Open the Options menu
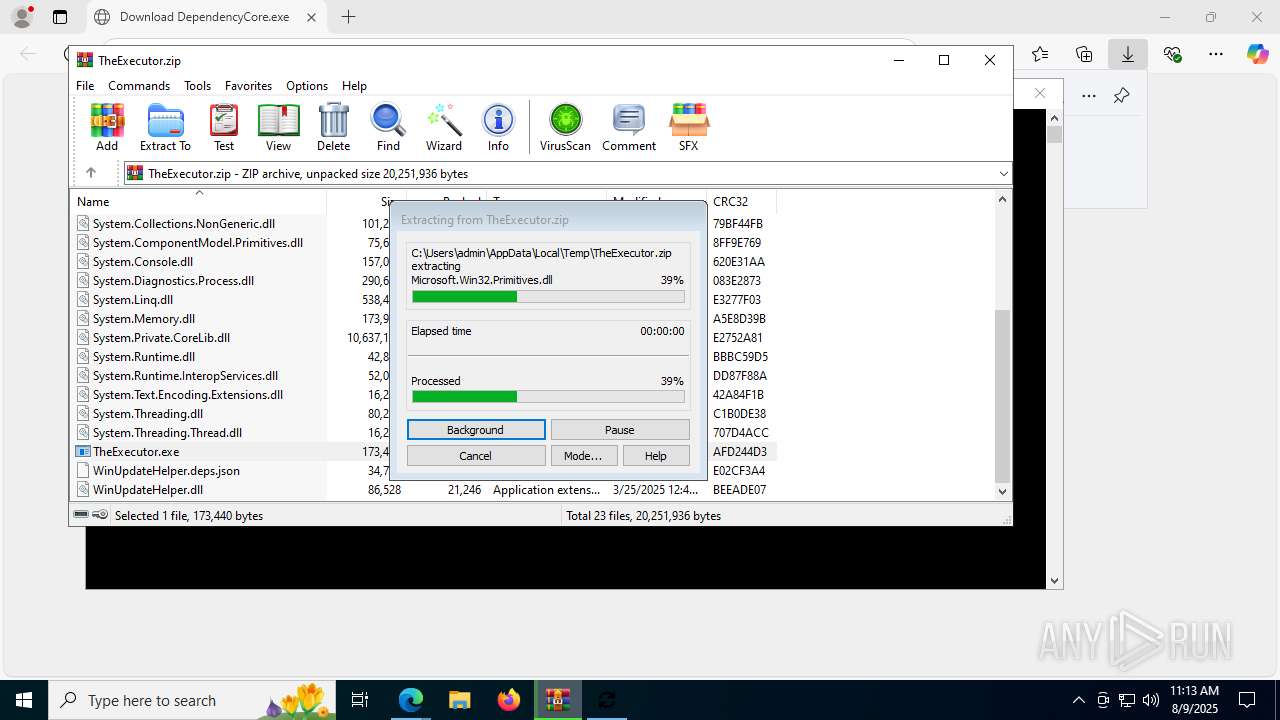1280x720 pixels. [307, 86]
